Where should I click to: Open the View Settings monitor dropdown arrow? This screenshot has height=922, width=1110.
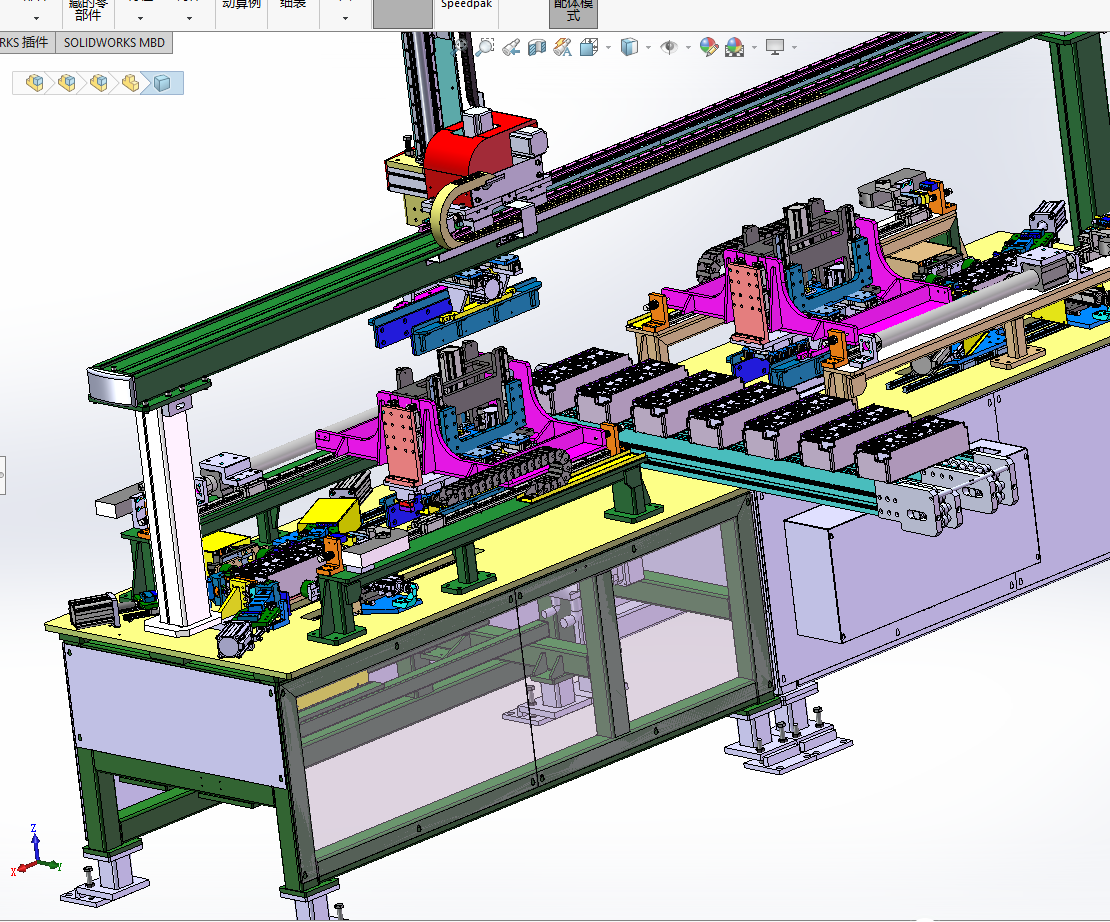pyautogui.click(x=794, y=48)
